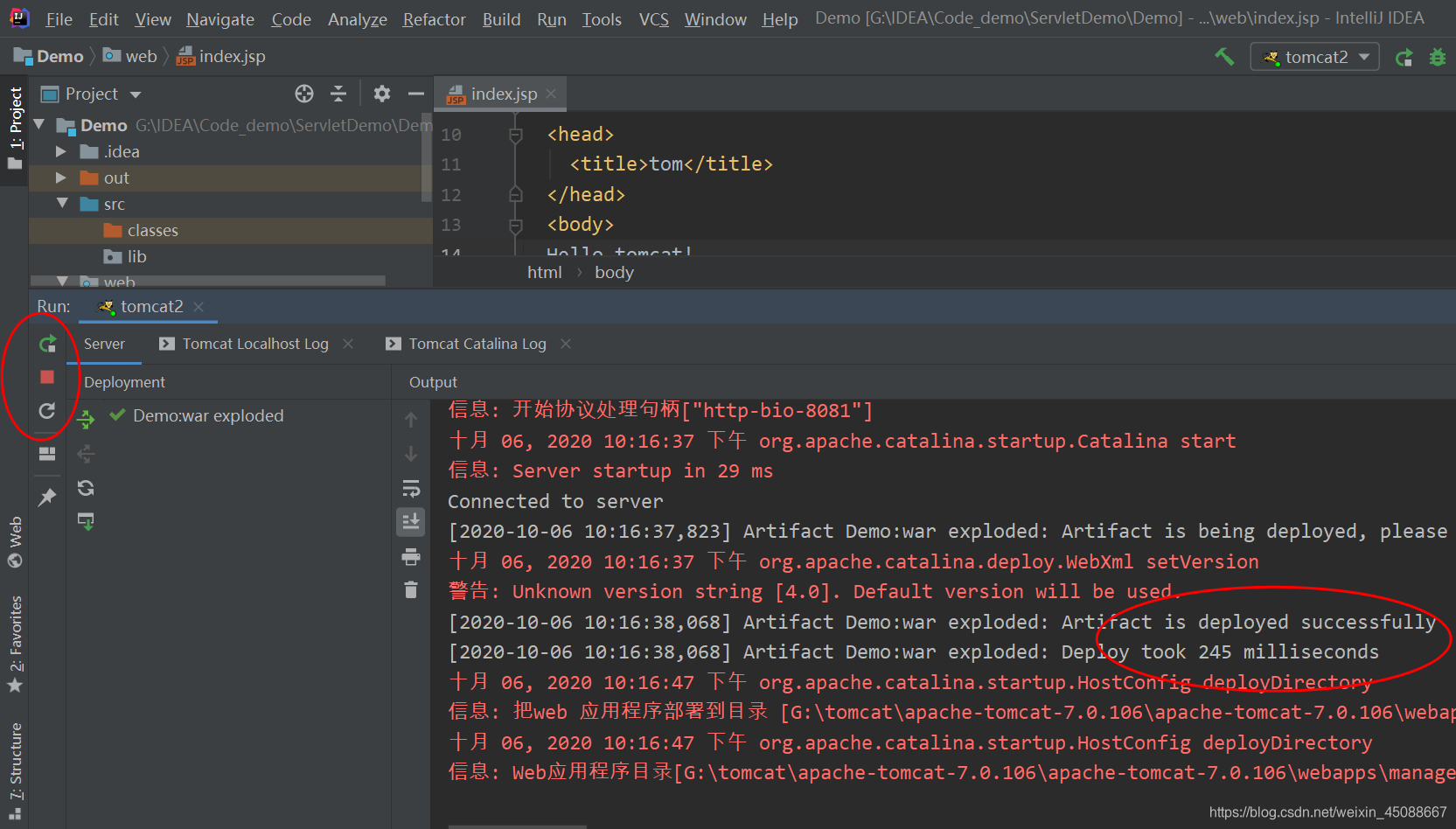This screenshot has height=829, width=1456.
Task: Close the Tomcat Localhost Log tab
Action: tap(348, 344)
